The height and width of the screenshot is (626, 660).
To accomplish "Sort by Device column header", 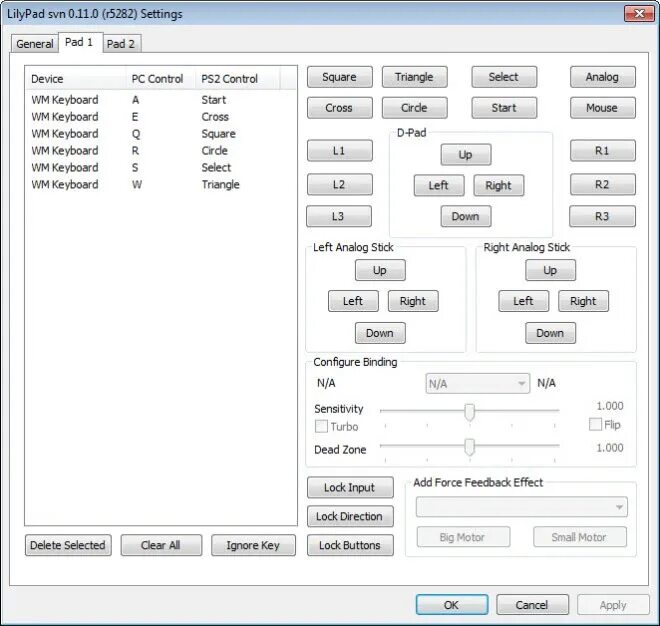I will point(76,79).
